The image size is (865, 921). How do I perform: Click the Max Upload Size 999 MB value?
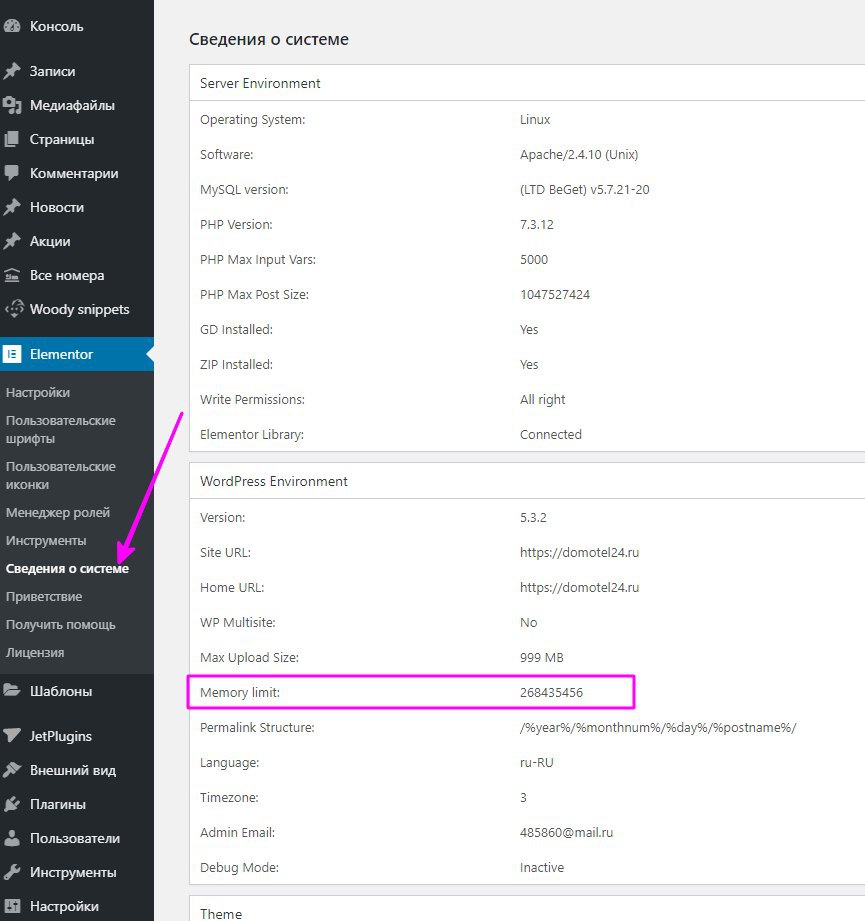[x=541, y=657]
